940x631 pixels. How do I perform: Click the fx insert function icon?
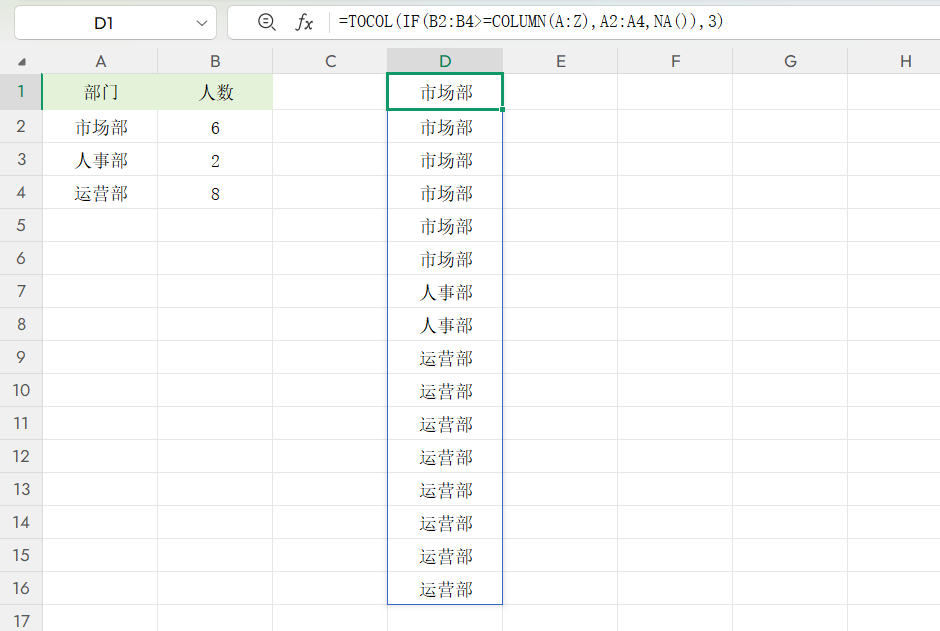[x=303, y=22]
